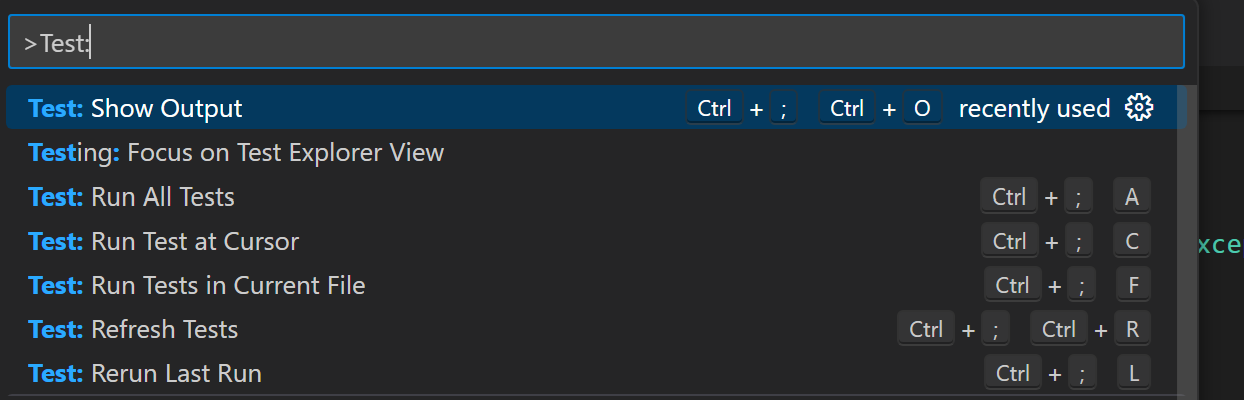Click the gear icon to configure keybinding
1244x400 pixels.
pyautogui.click(x=1139, y=108)
